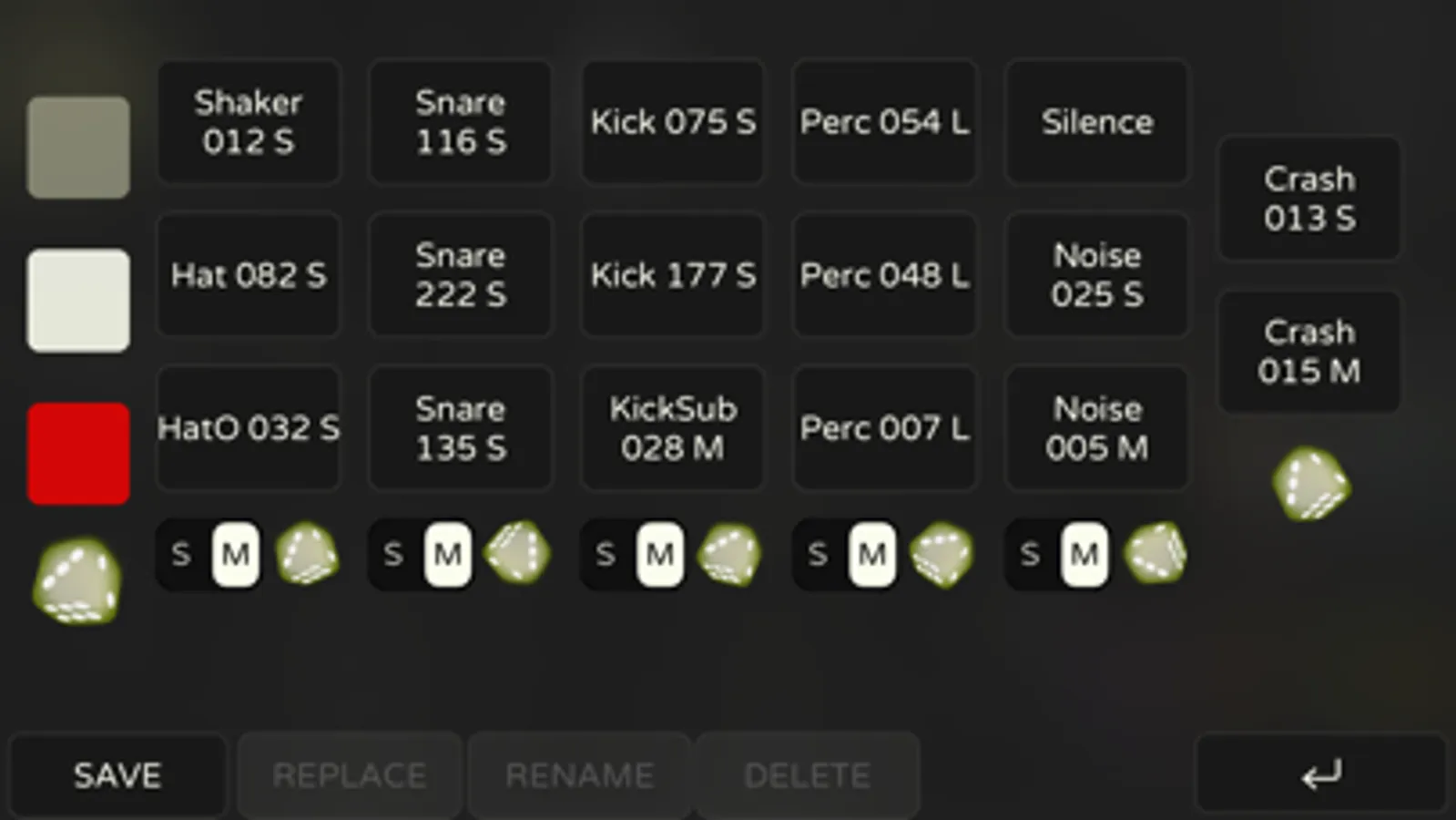Roll the dice under the Noise column
Viewport: 1456px width, 820px height.
(x=1156, y=553)
